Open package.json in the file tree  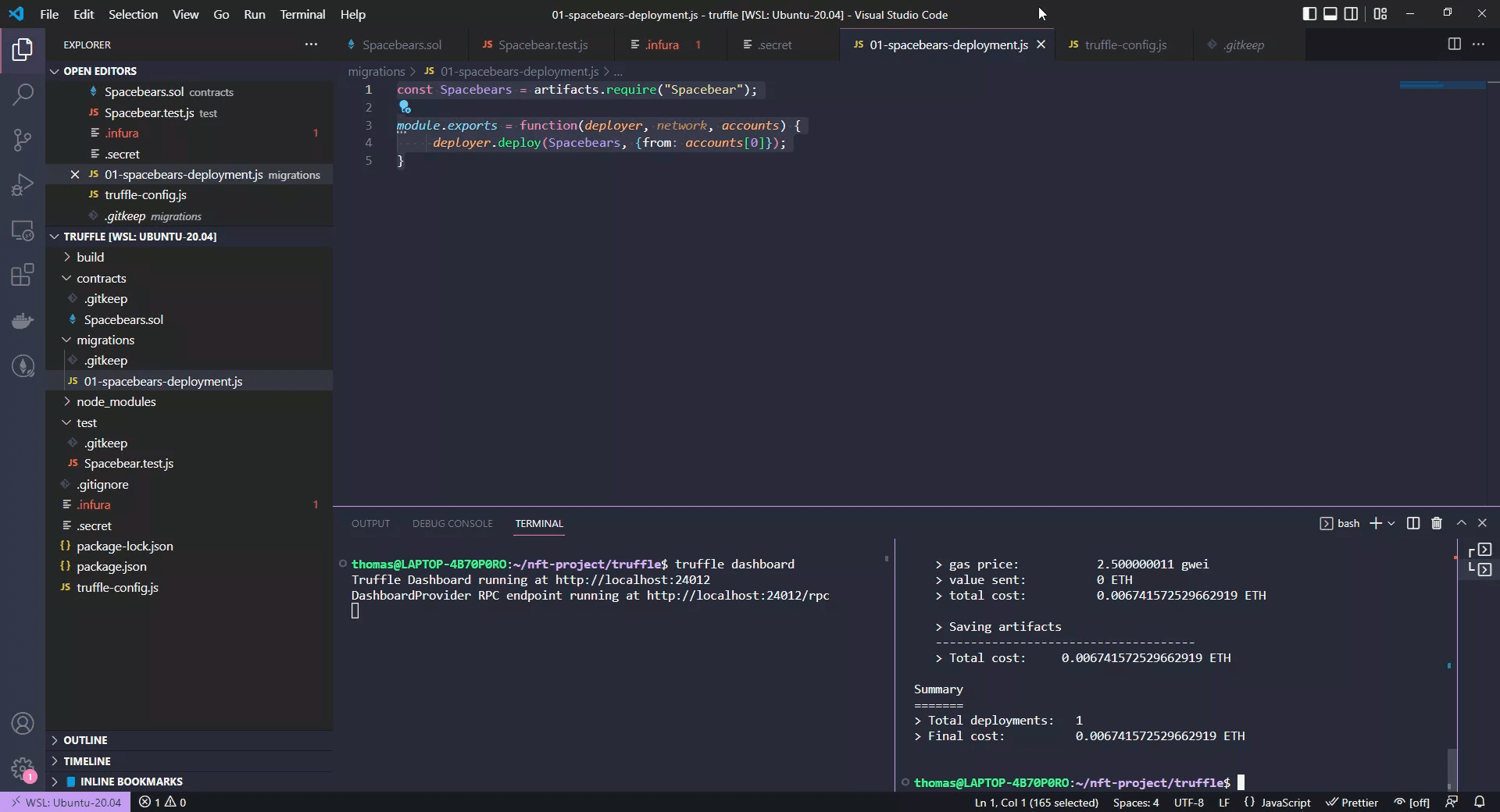click(x=111, y=566)
